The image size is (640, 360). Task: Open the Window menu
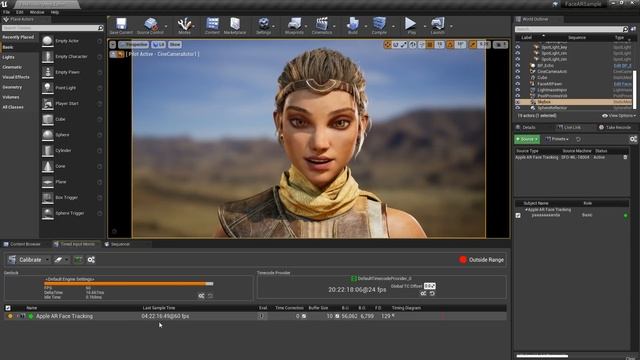coord(37,12)
